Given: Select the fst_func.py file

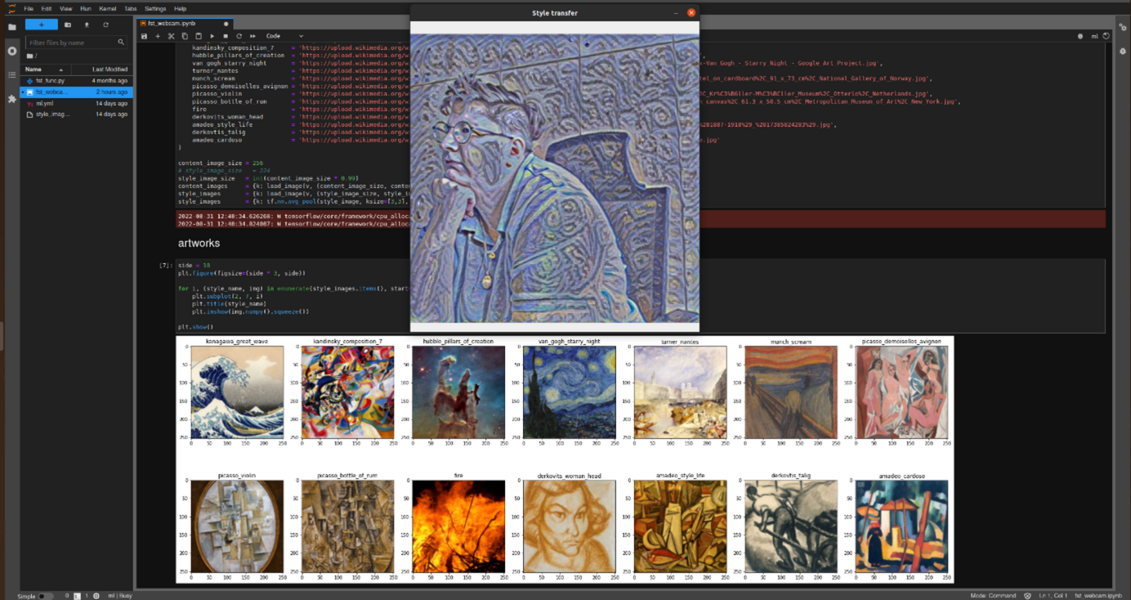Looking at the screenshot, I should pyautogui.click(x=76, y=81).
